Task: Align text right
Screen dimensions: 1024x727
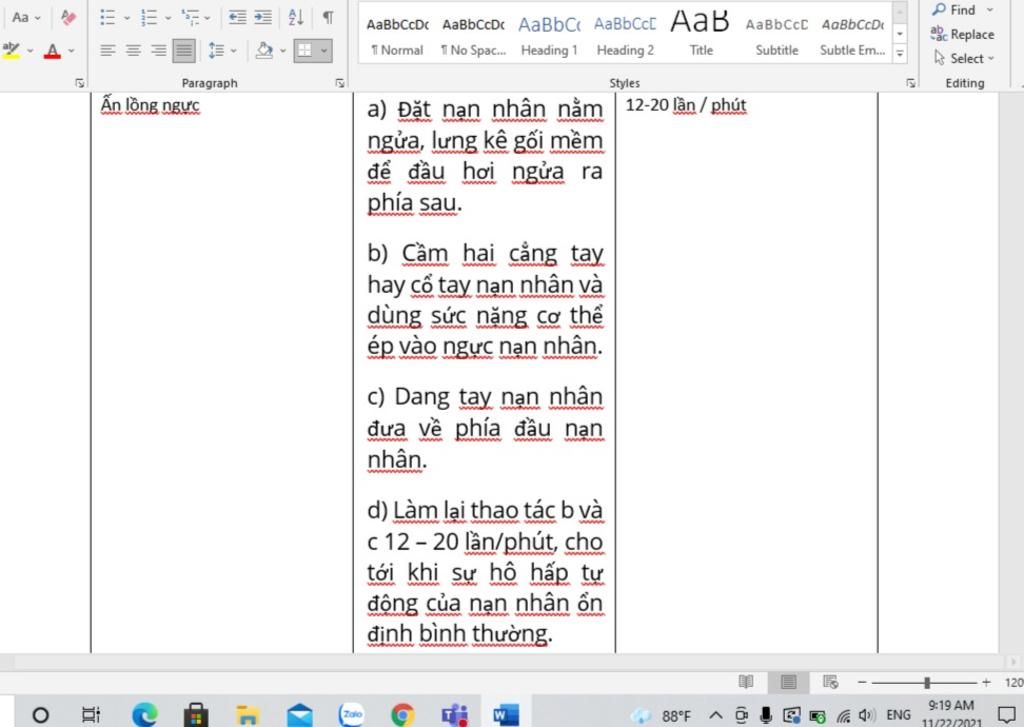Action: 159,51
